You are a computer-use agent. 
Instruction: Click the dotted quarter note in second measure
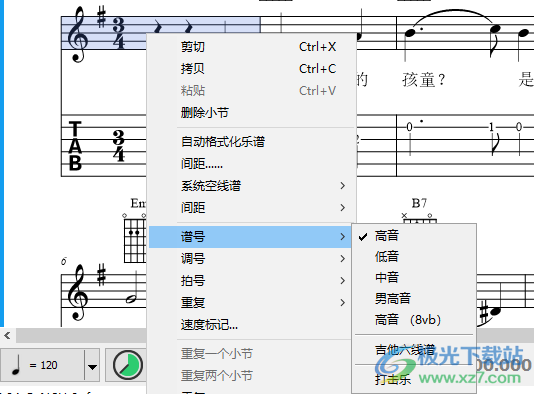tap(411, 33)
